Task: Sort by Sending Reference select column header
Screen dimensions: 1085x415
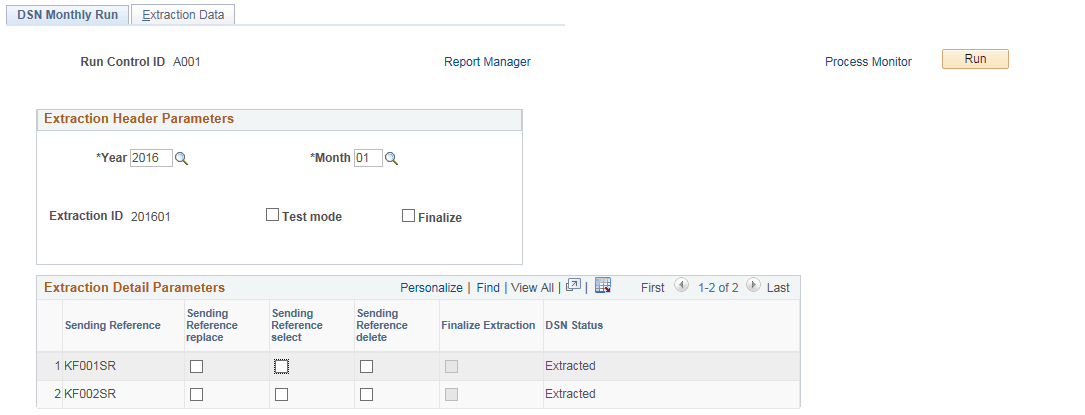Action: pyautogui.click(x=298, y=325)
